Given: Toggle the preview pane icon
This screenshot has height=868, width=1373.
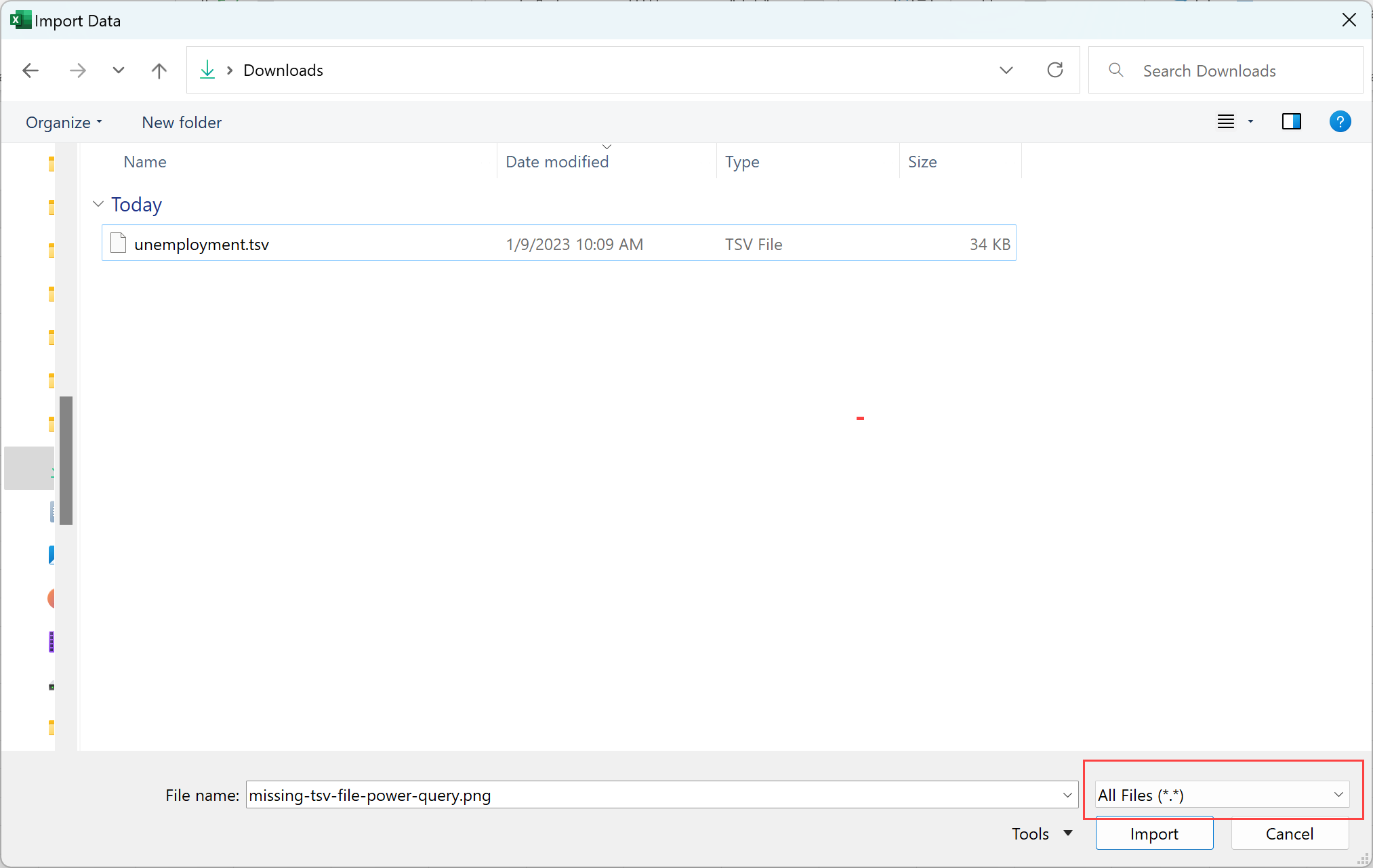Looking at the screenshot, I should pyautogui.click(x=1291, y=122).
